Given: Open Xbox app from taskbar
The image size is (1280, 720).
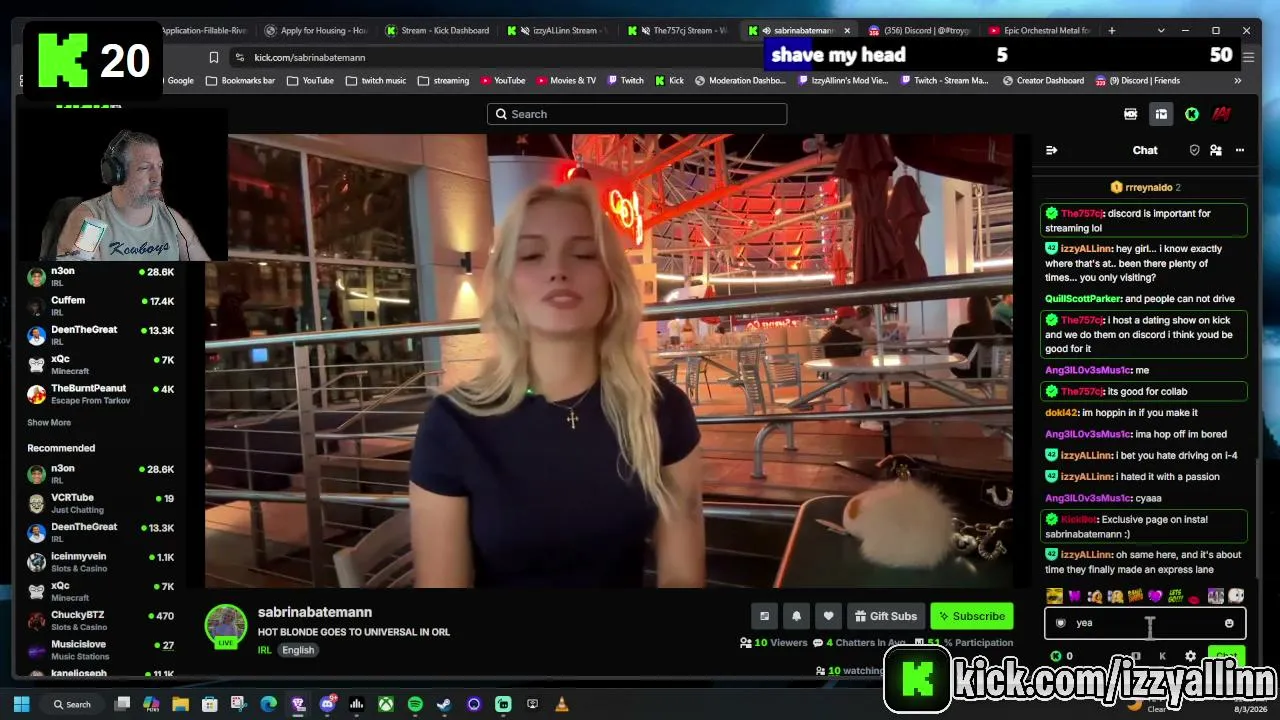Looking at the screenshot, I should click(x=385, y=705).
